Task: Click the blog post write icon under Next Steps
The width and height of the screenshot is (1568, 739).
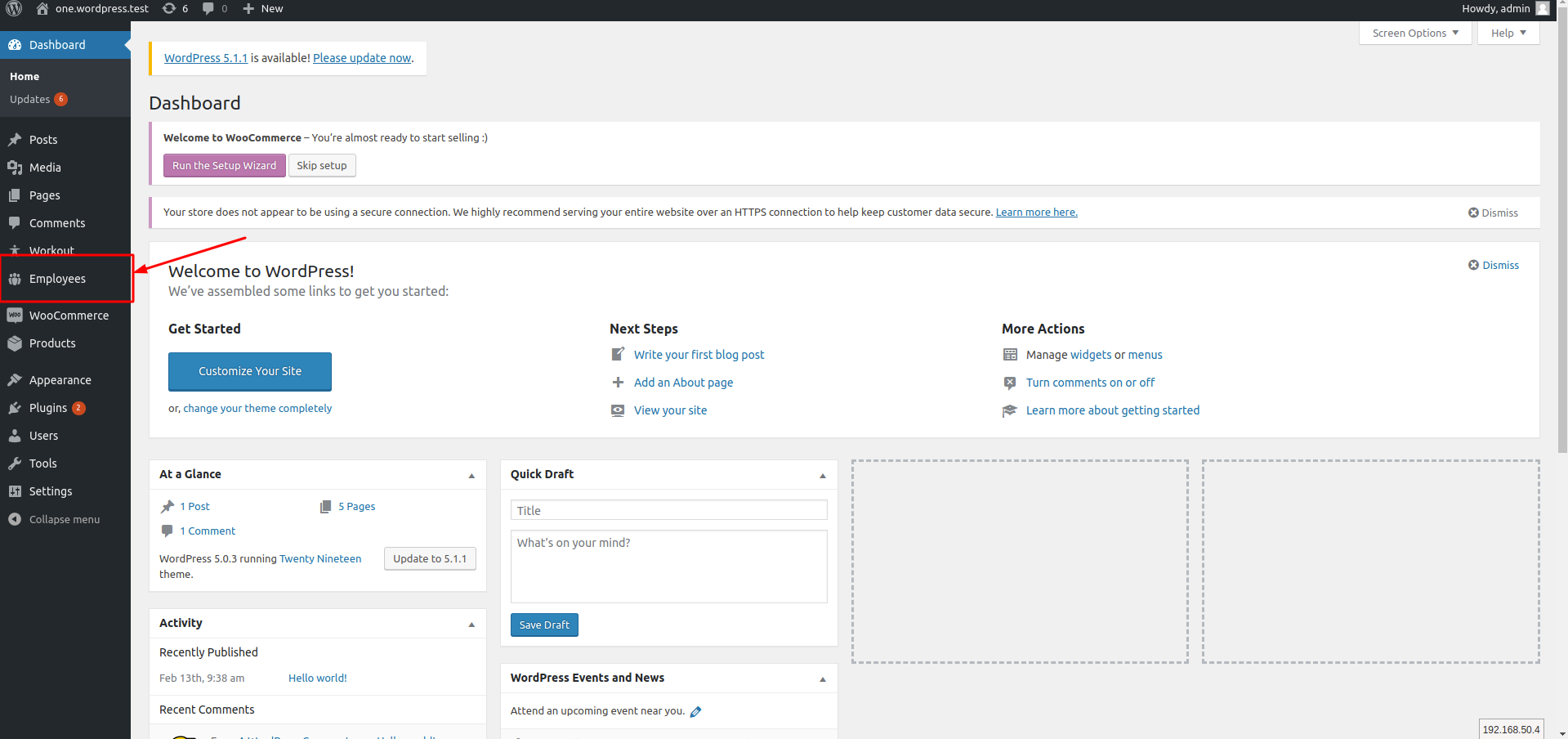Action: pos(618,355)
